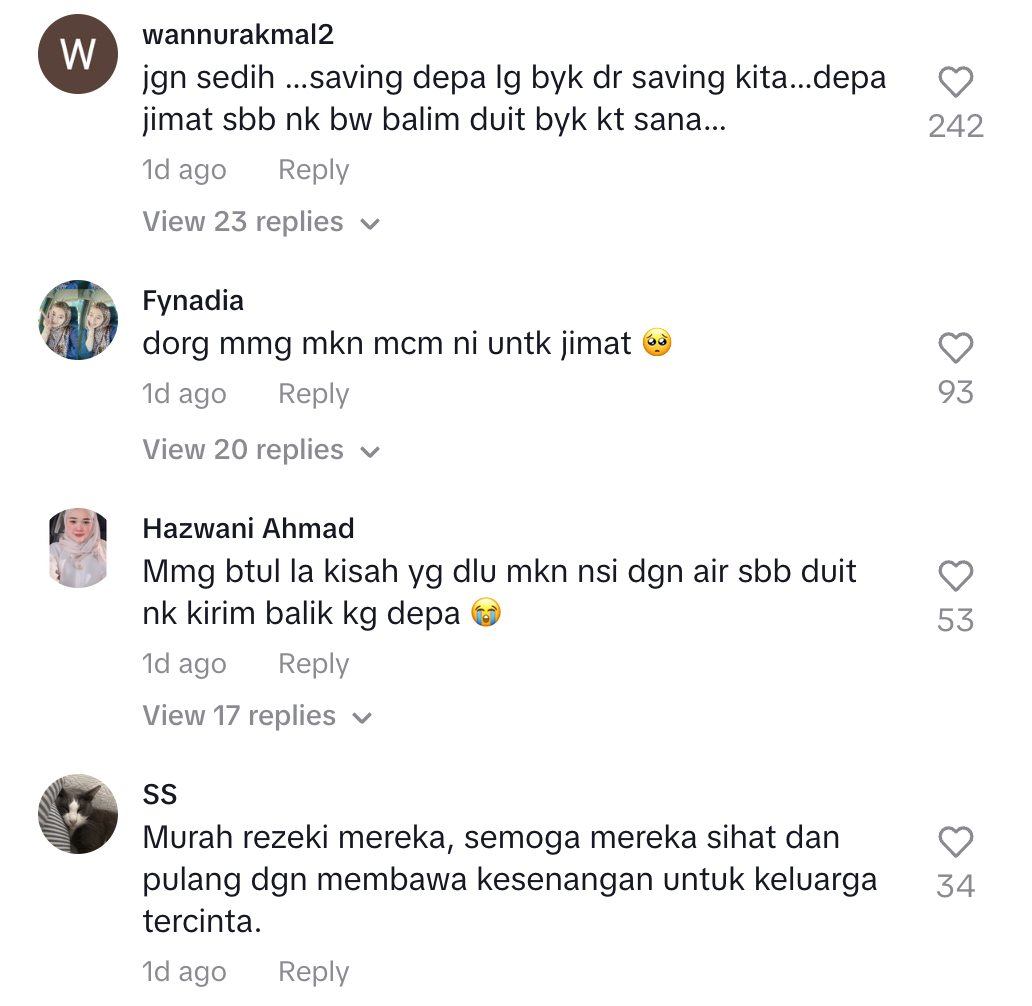Viewport: 1032px width, 1006px height.
Task: Expand View 17 replies
Action: [257, 716]
